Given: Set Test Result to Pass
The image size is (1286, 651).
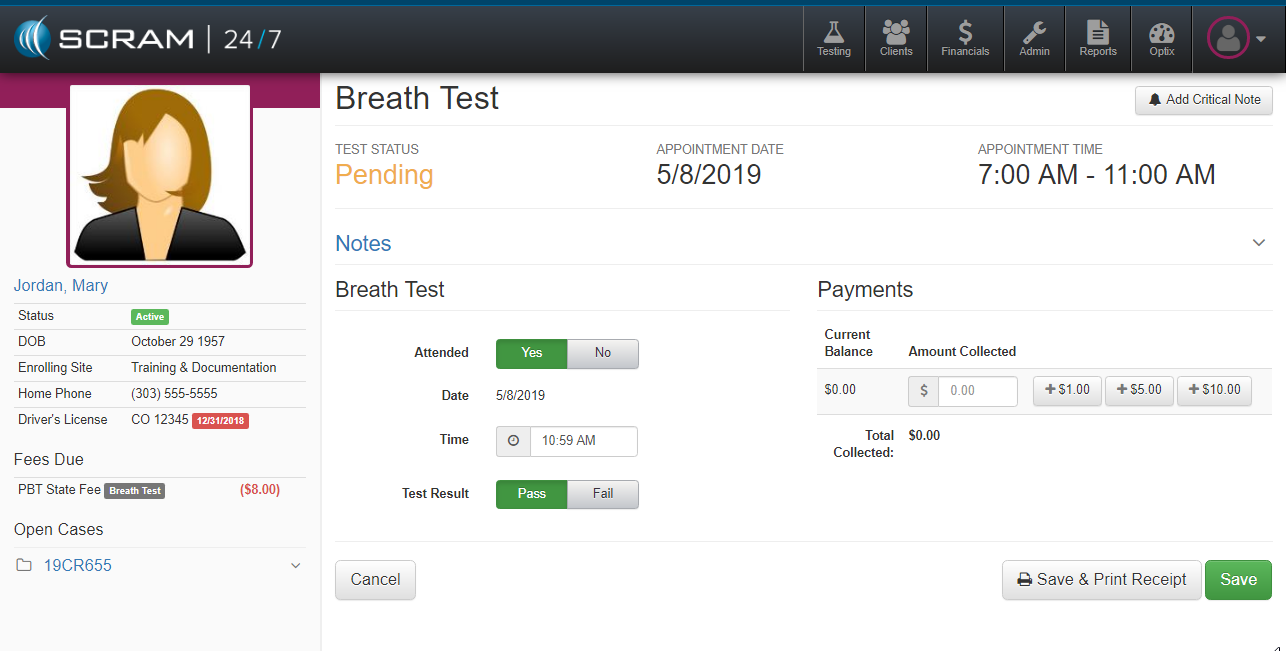Looking at the screenshot, I should 532,494.
